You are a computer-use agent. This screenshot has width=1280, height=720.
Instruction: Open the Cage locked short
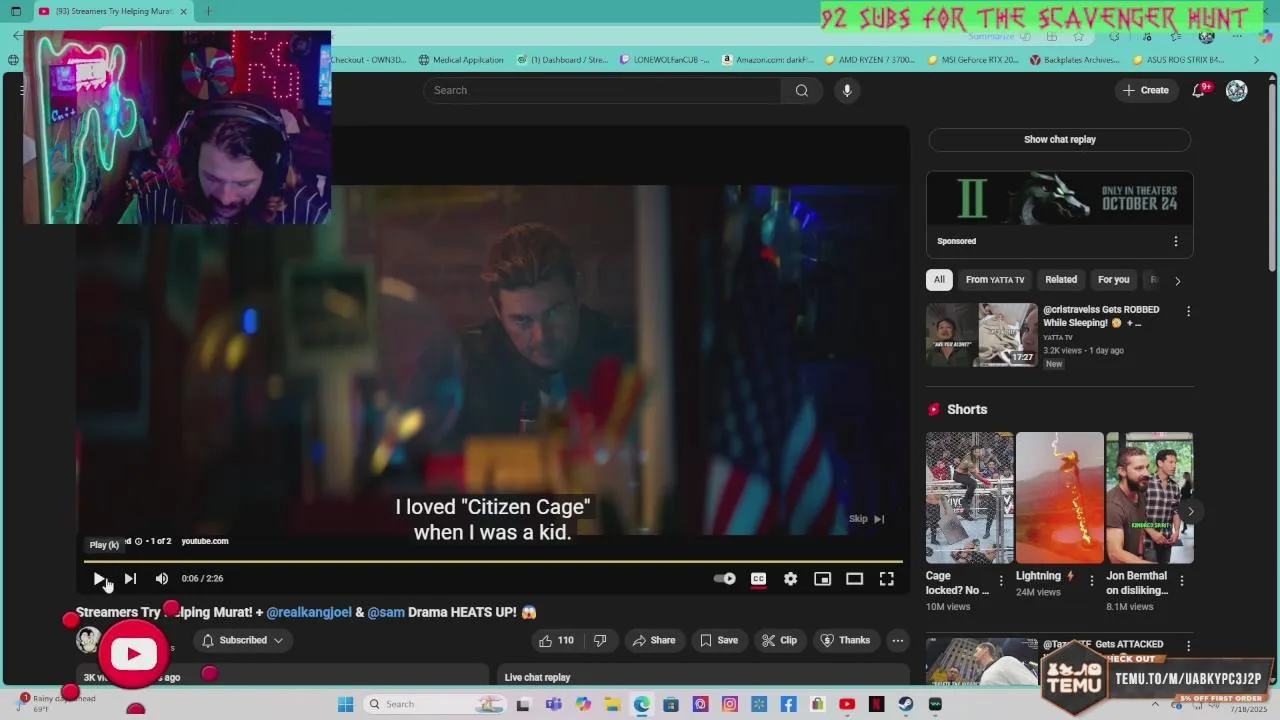(x=969, y=498)
